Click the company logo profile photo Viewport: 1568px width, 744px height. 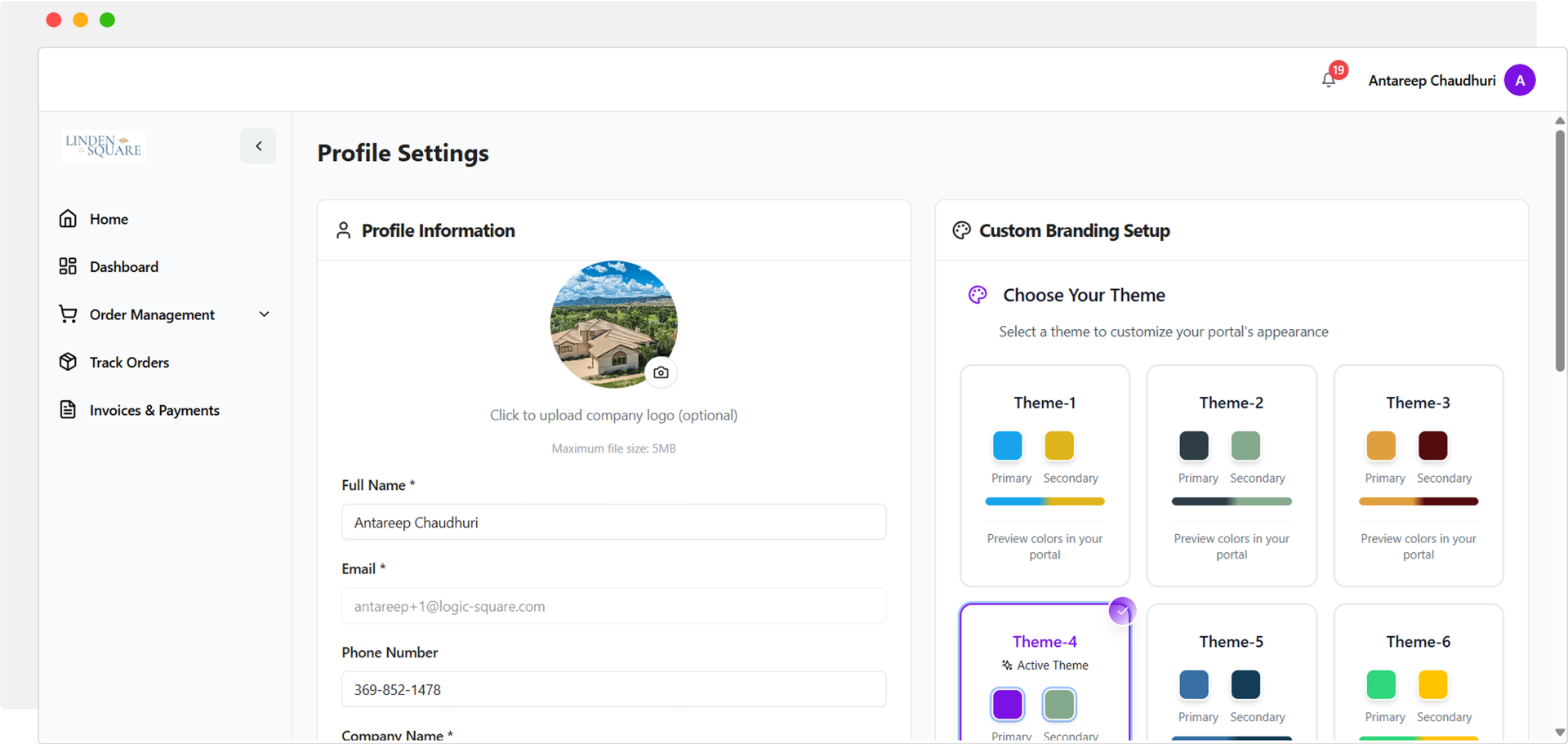pyautogui.click(x=613, y=324)
